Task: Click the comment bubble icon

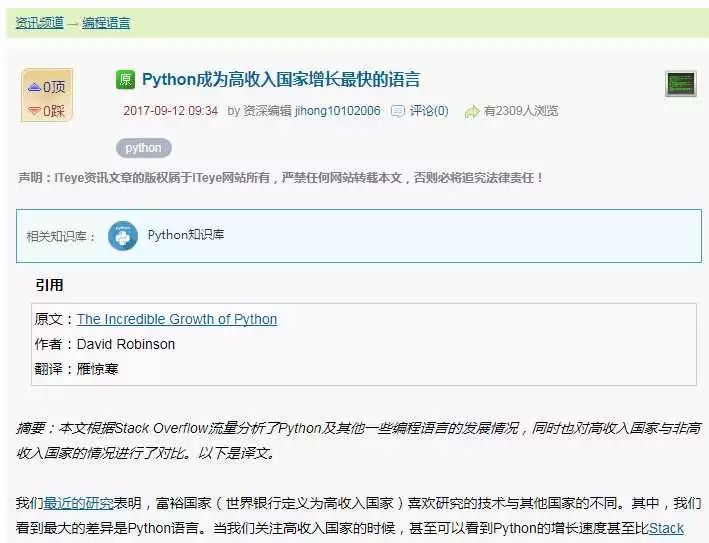Action: 397,111
